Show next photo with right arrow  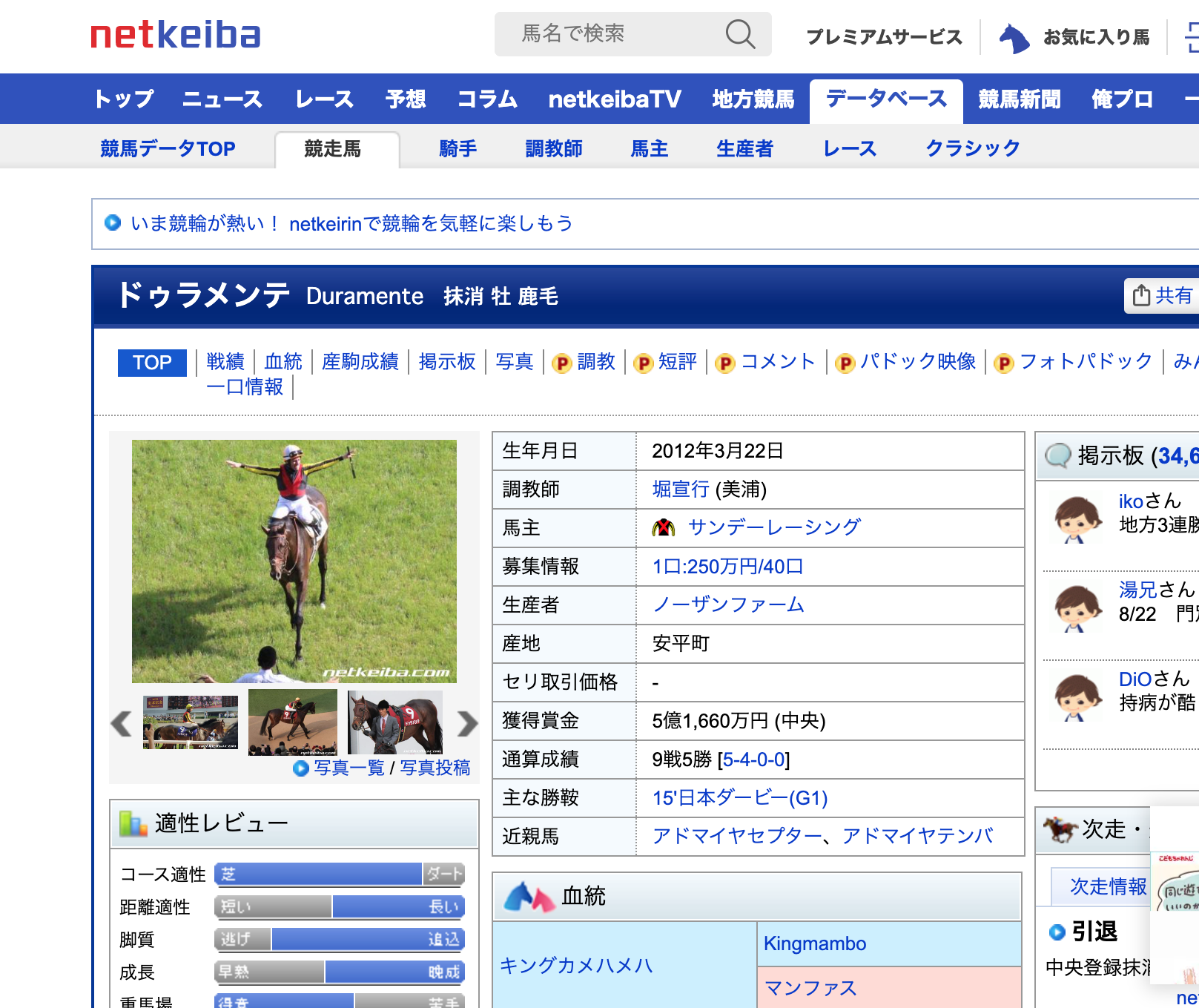[x=466, y=723]
